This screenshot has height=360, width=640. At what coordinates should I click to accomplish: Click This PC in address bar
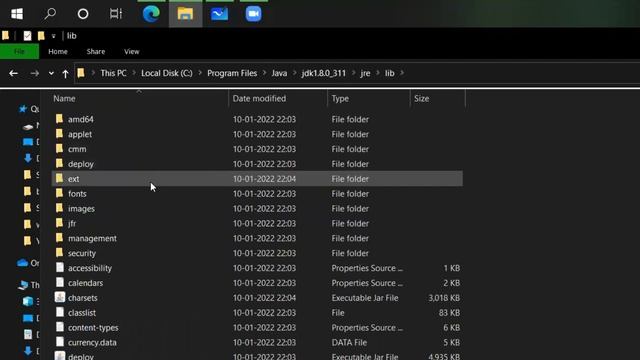pyautogui.click(x=113, y=73)
